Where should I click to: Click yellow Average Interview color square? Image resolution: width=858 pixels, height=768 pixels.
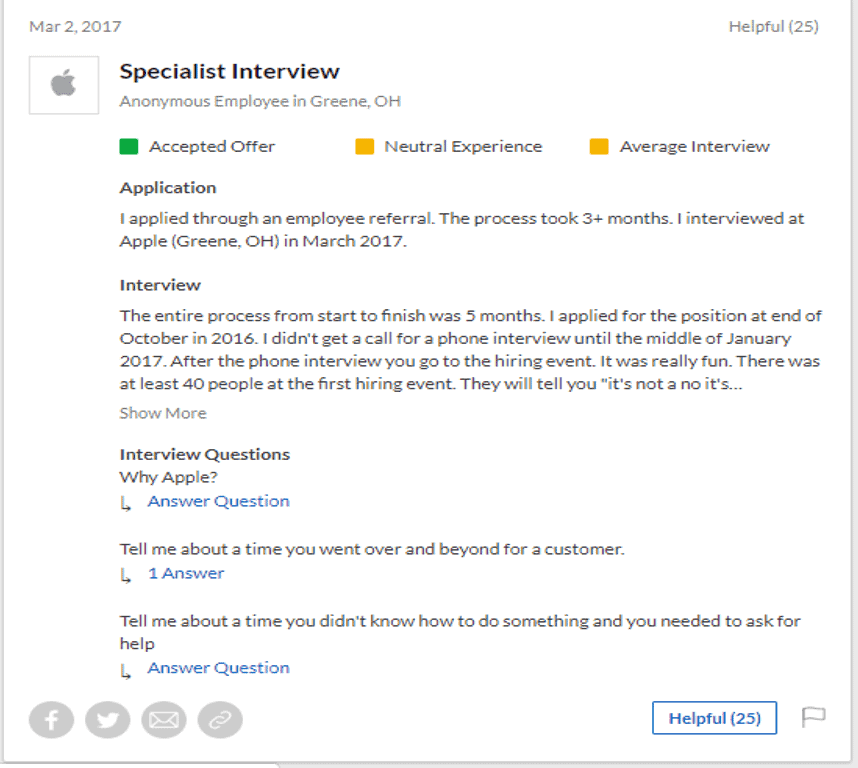[x=599, y=147]
